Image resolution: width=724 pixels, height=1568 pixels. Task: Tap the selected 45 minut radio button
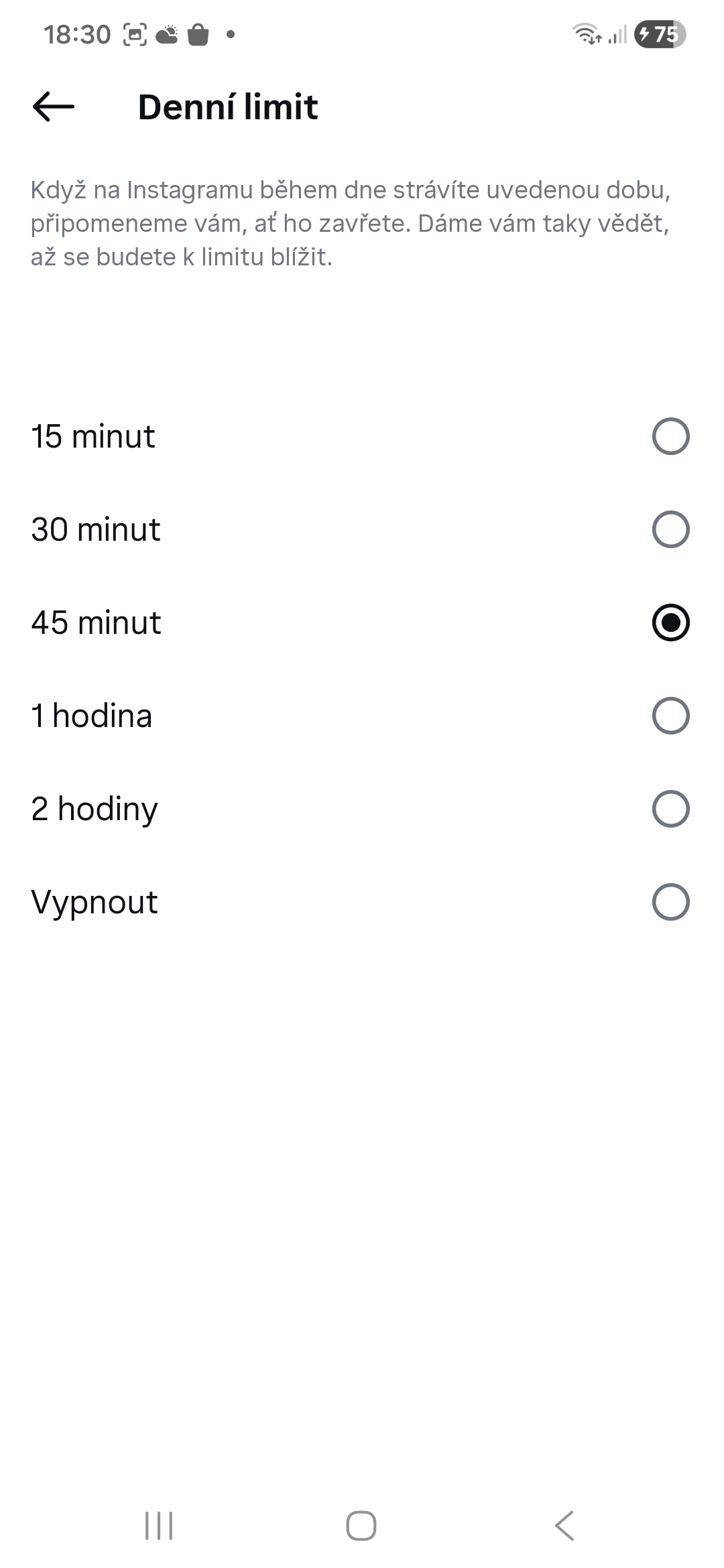point(670,623)
